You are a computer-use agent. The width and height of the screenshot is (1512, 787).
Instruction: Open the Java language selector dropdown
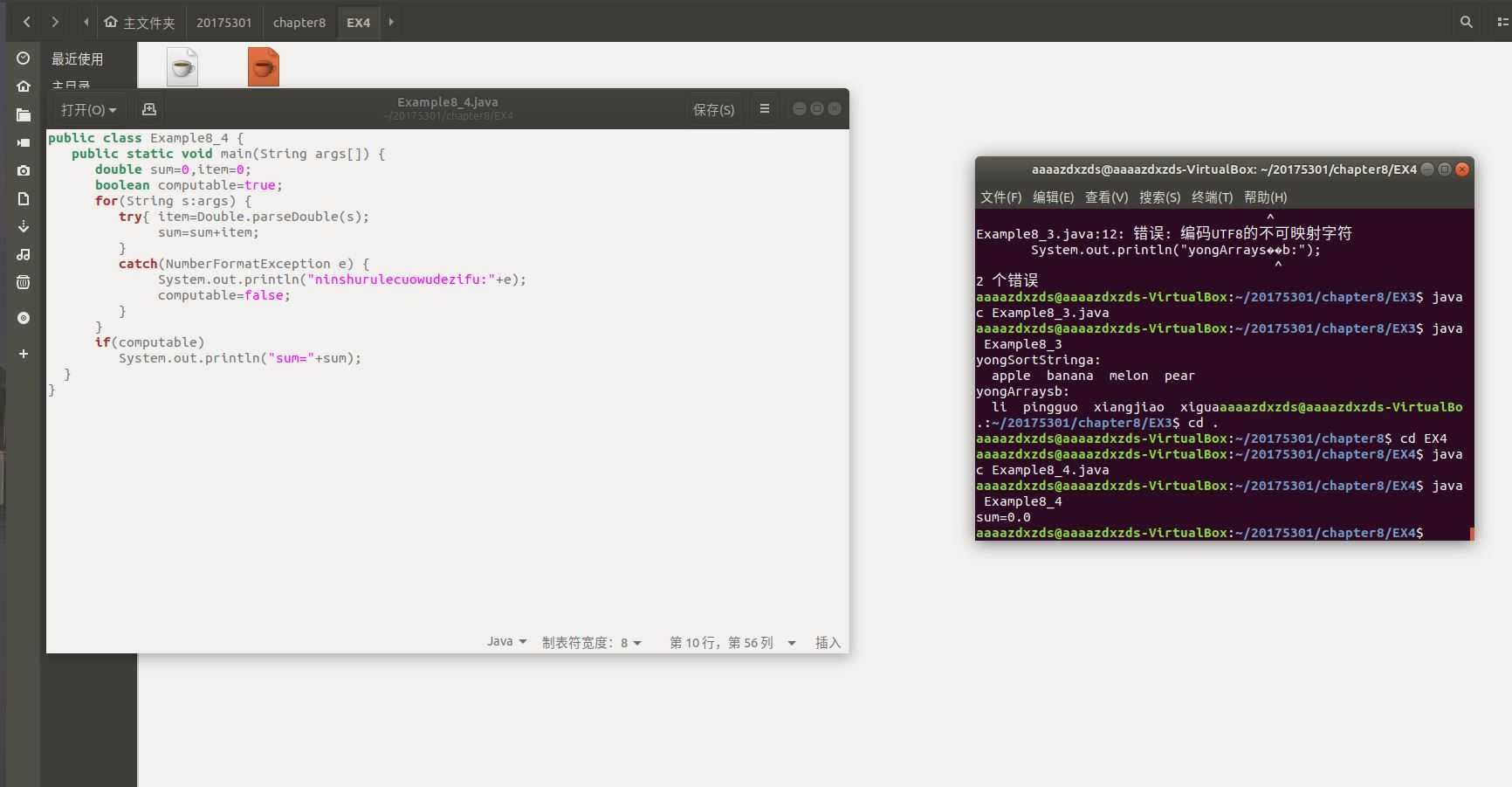click(507, 642)
